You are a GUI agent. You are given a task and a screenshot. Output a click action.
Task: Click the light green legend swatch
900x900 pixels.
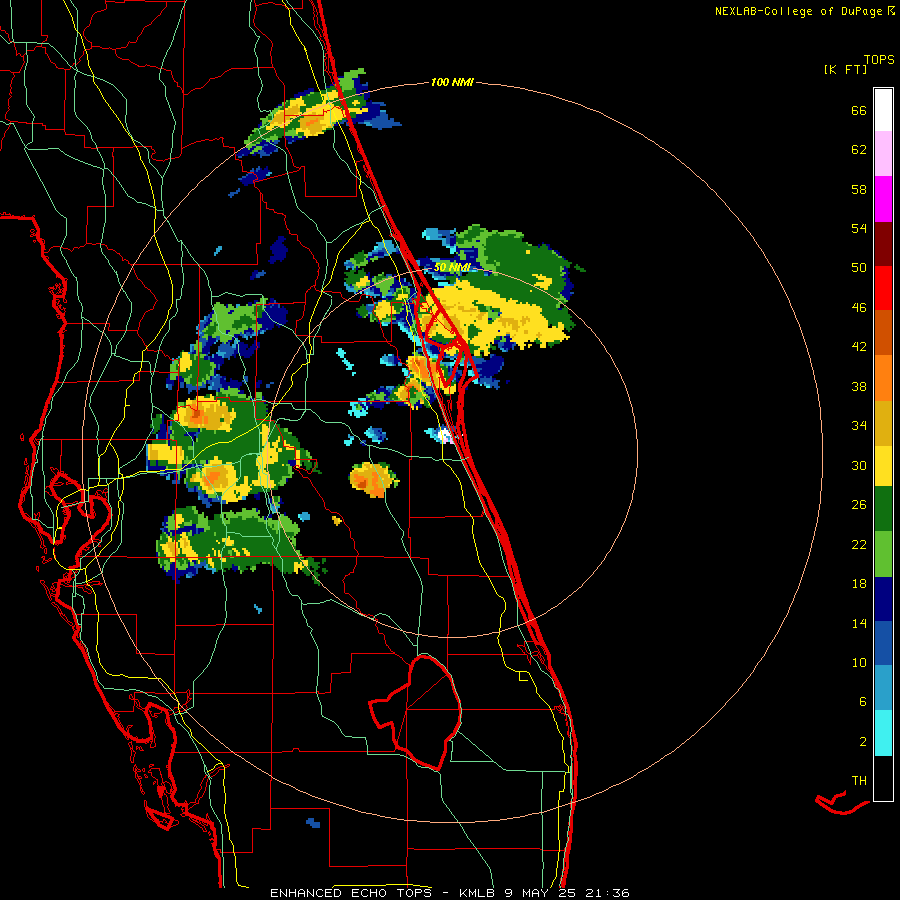coord(883,554)
